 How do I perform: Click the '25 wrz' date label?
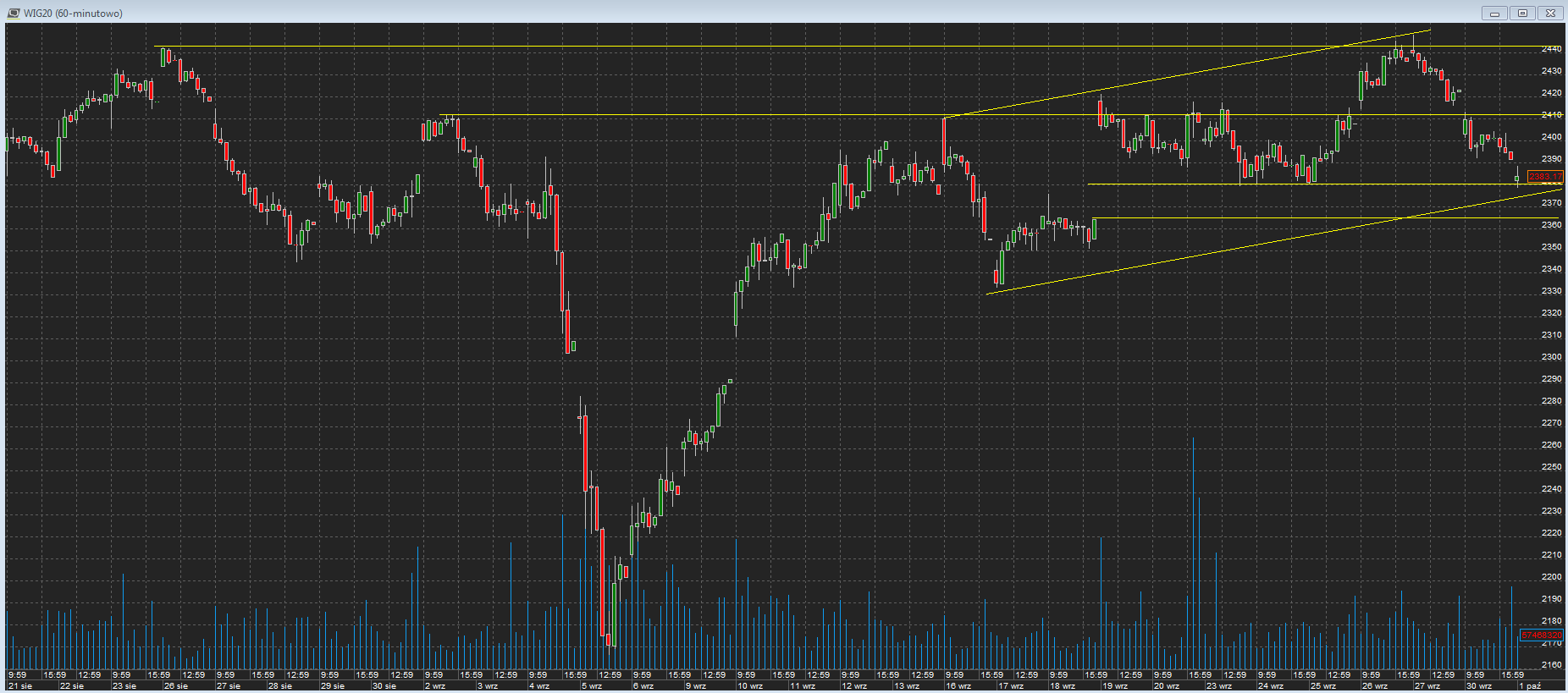pos(1323,686)
